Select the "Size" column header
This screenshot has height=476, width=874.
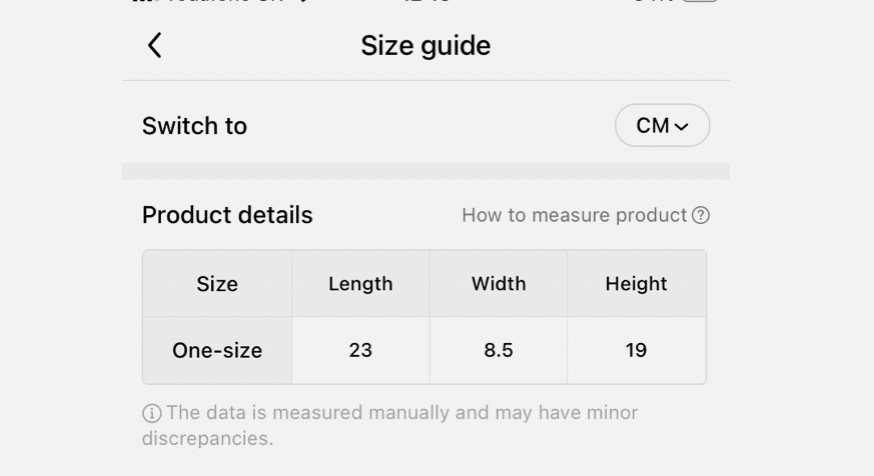217,284
